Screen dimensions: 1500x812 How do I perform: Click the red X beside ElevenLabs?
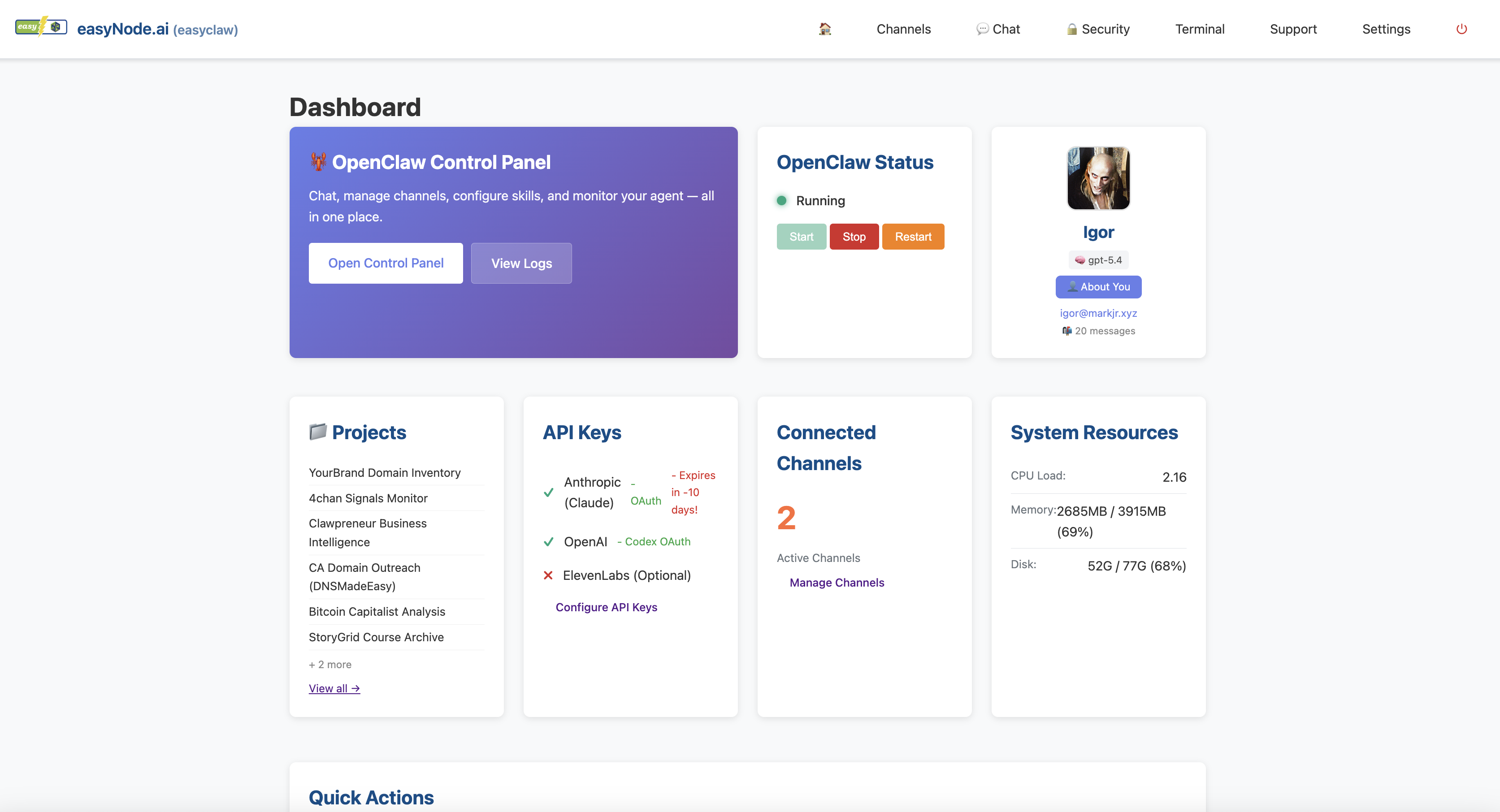click(x=548, y=575)
